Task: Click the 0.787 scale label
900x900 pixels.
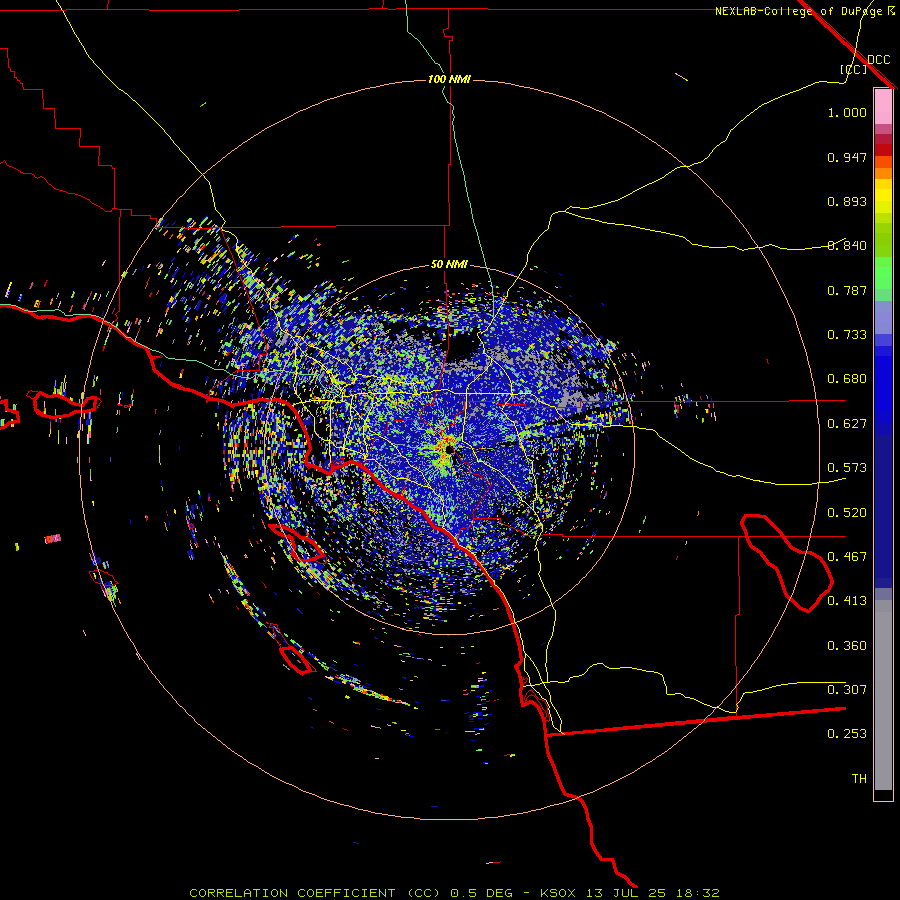Action: point(847,290)
